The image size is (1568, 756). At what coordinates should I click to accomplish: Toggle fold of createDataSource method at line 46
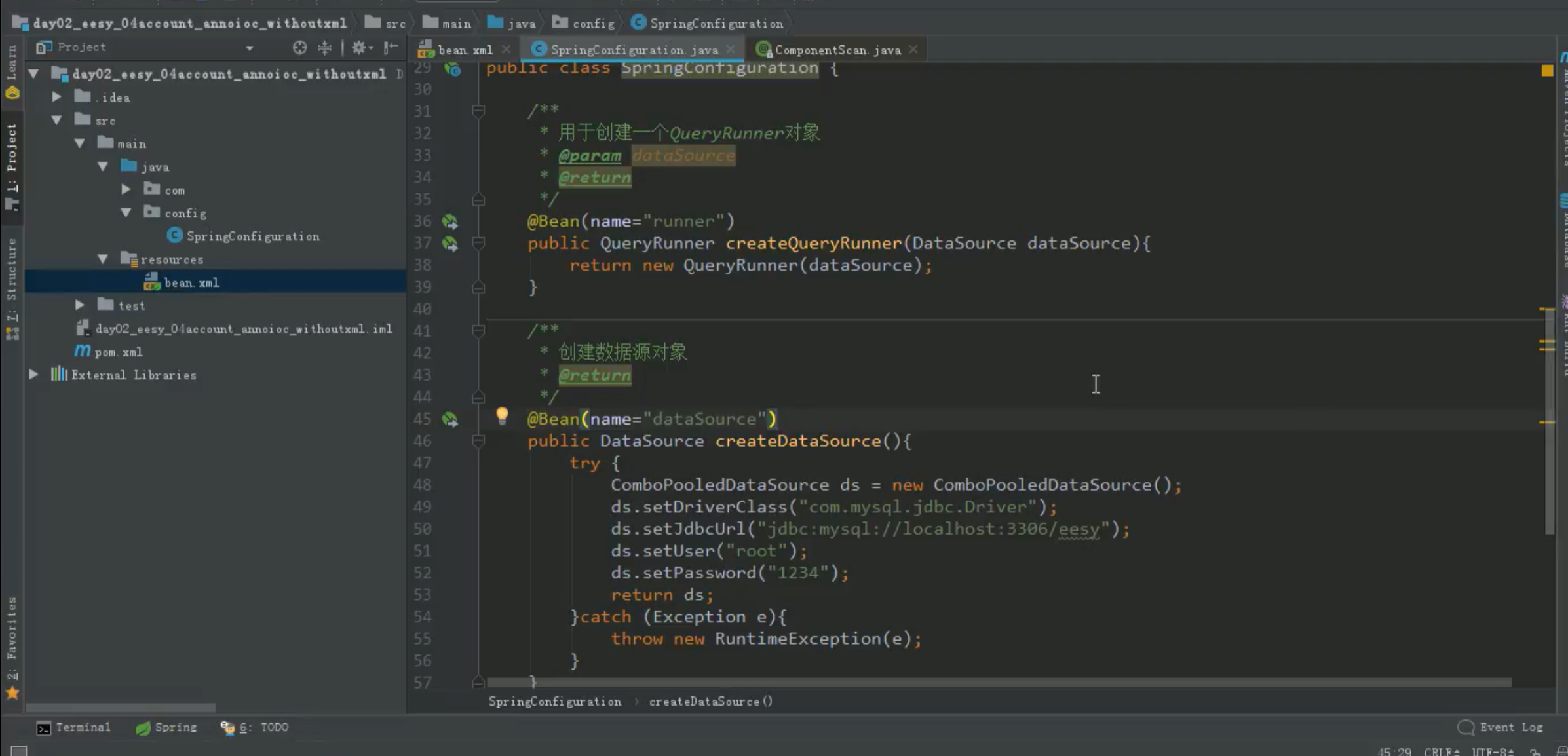pyautogui.click(x=478, y=442)
